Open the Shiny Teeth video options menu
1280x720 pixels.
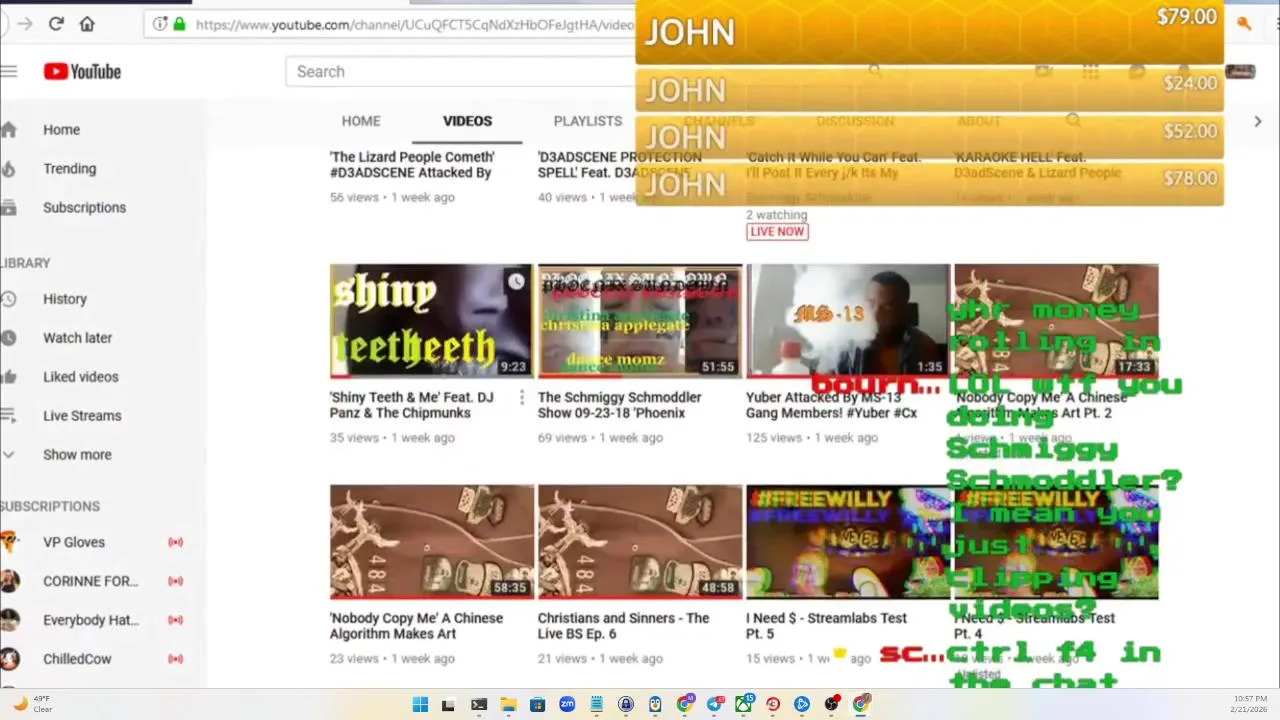coord(521,399)
